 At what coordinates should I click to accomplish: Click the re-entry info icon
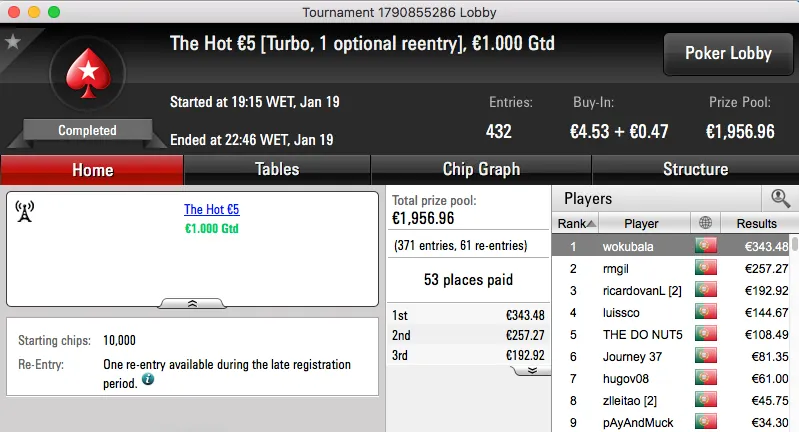[x=148, y=380]
